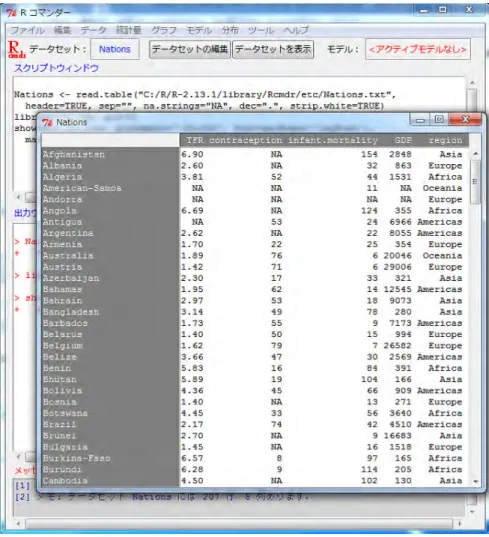489x537 pixels.
Task: Click the アクティブモデルなし model button
Action: pos(417,49)
